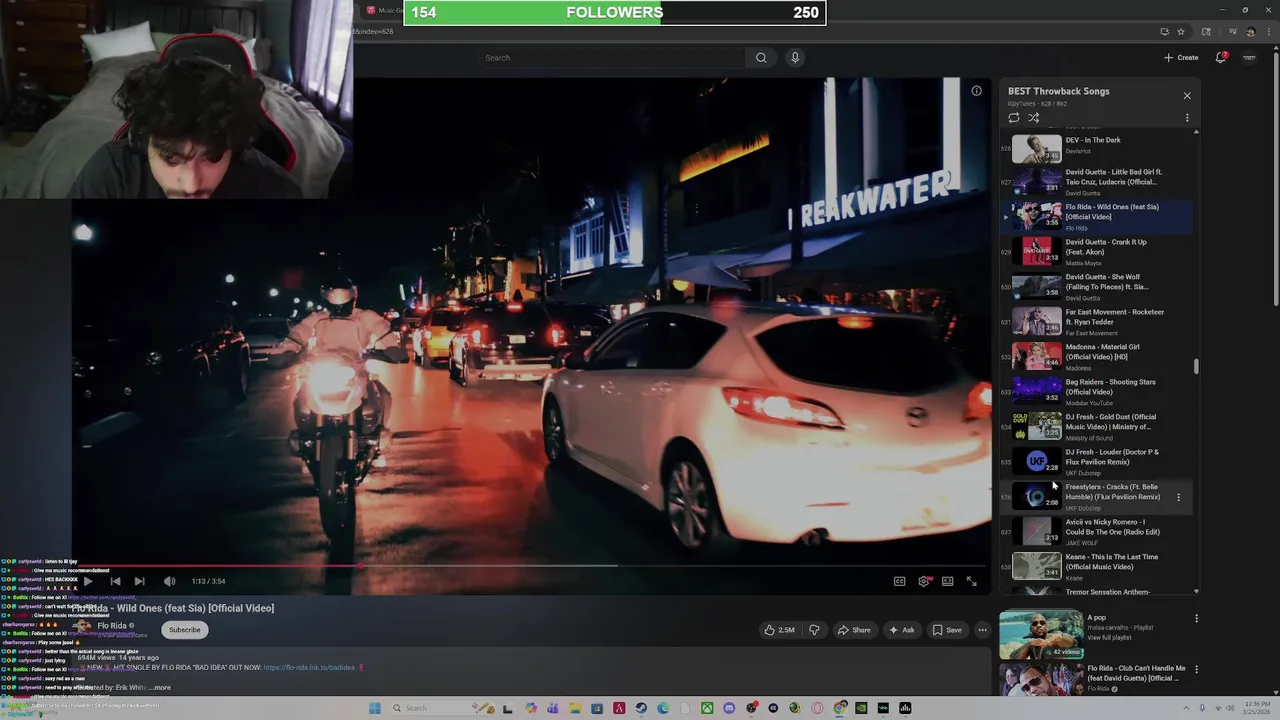1280x720 pixels.
Task: Start voice search with microphone icon
Action: tap(795, 58)
